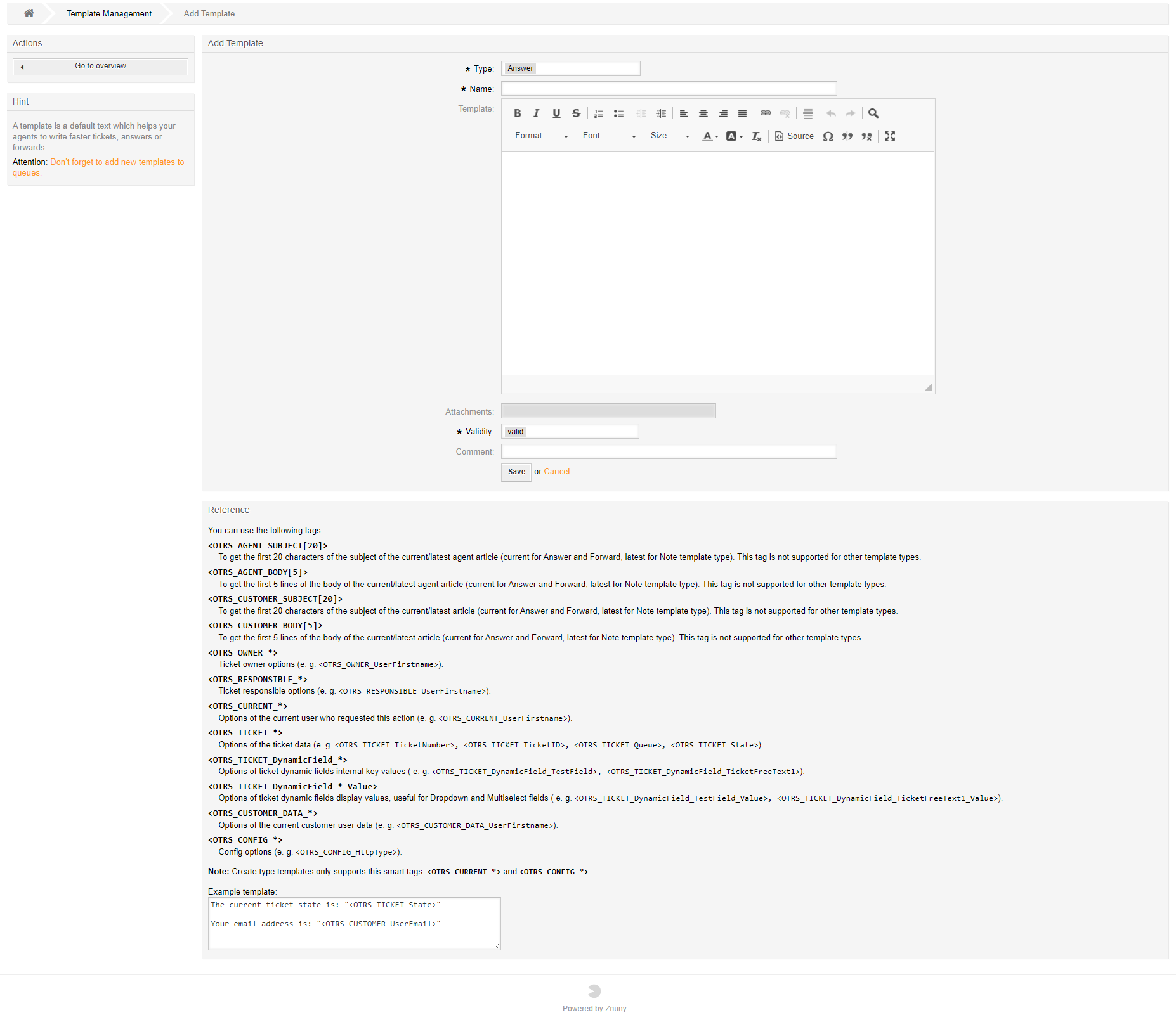The height and width of the screenshot is (1022, 1176).
Task: Go to Template Management breadcrumb
Action: 109,14
